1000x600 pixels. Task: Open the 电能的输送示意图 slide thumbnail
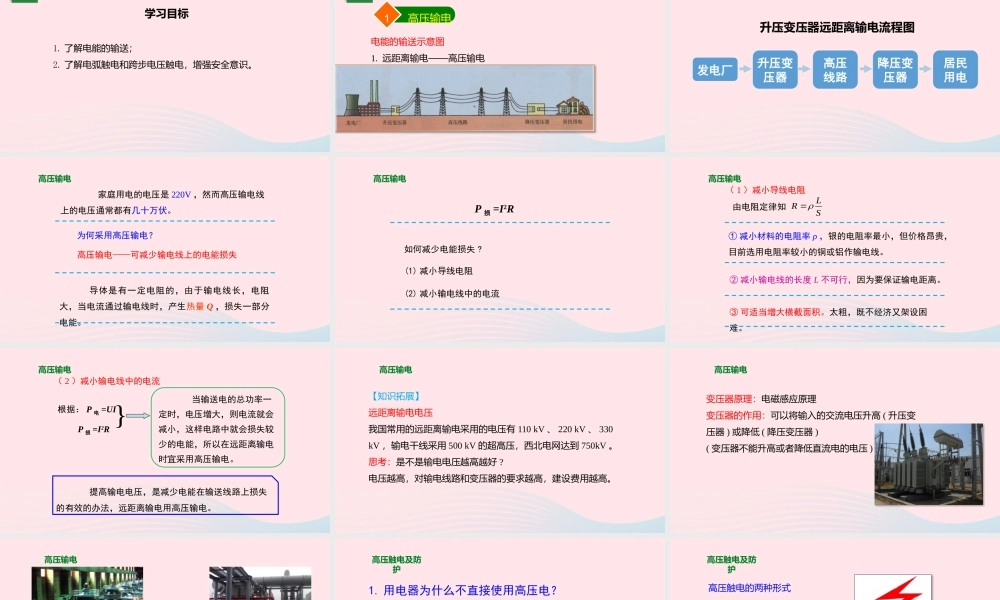pyautogui.click(x=499, y=75)
